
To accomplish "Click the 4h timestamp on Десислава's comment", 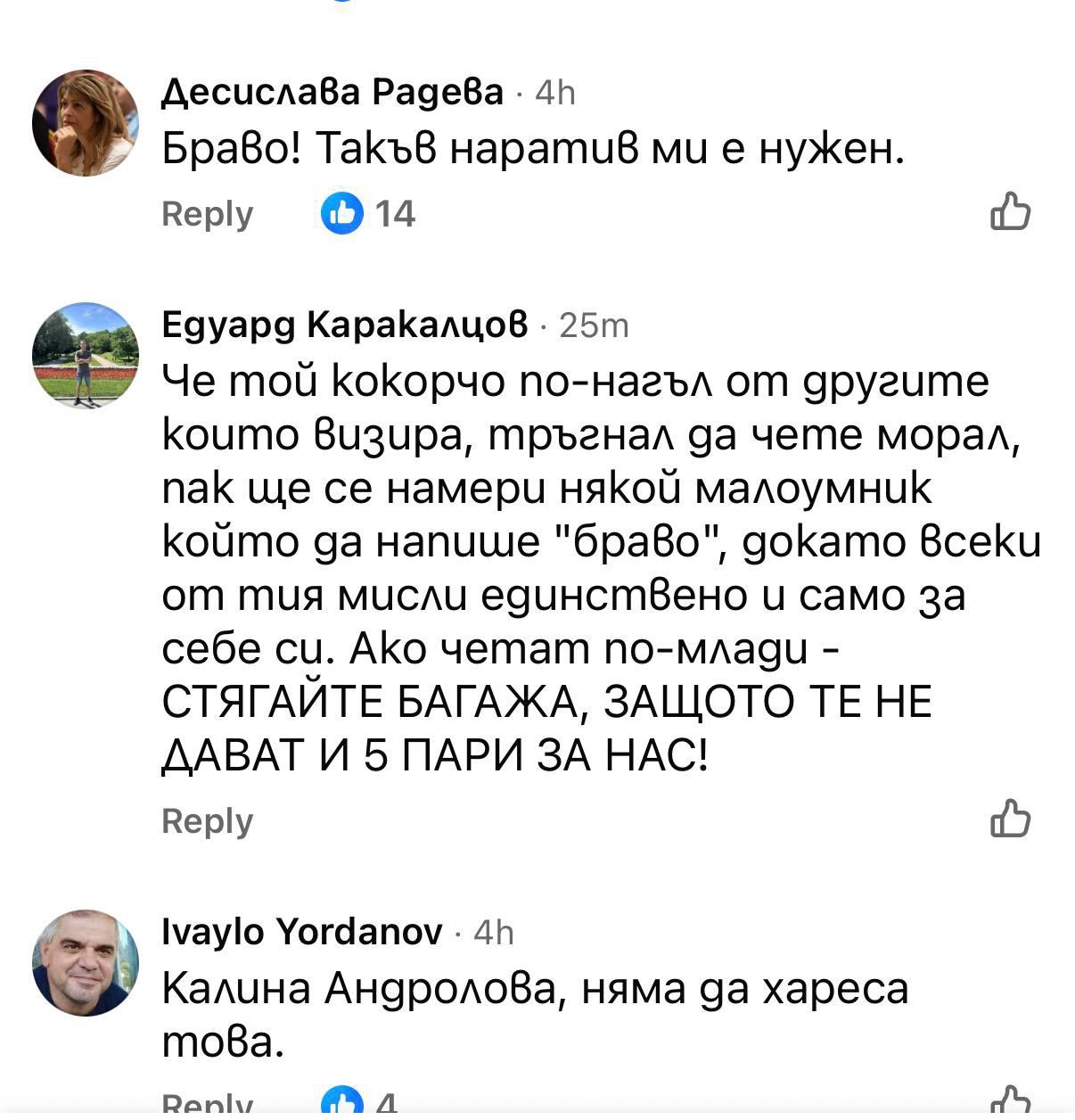I will [x=554, y=92].
